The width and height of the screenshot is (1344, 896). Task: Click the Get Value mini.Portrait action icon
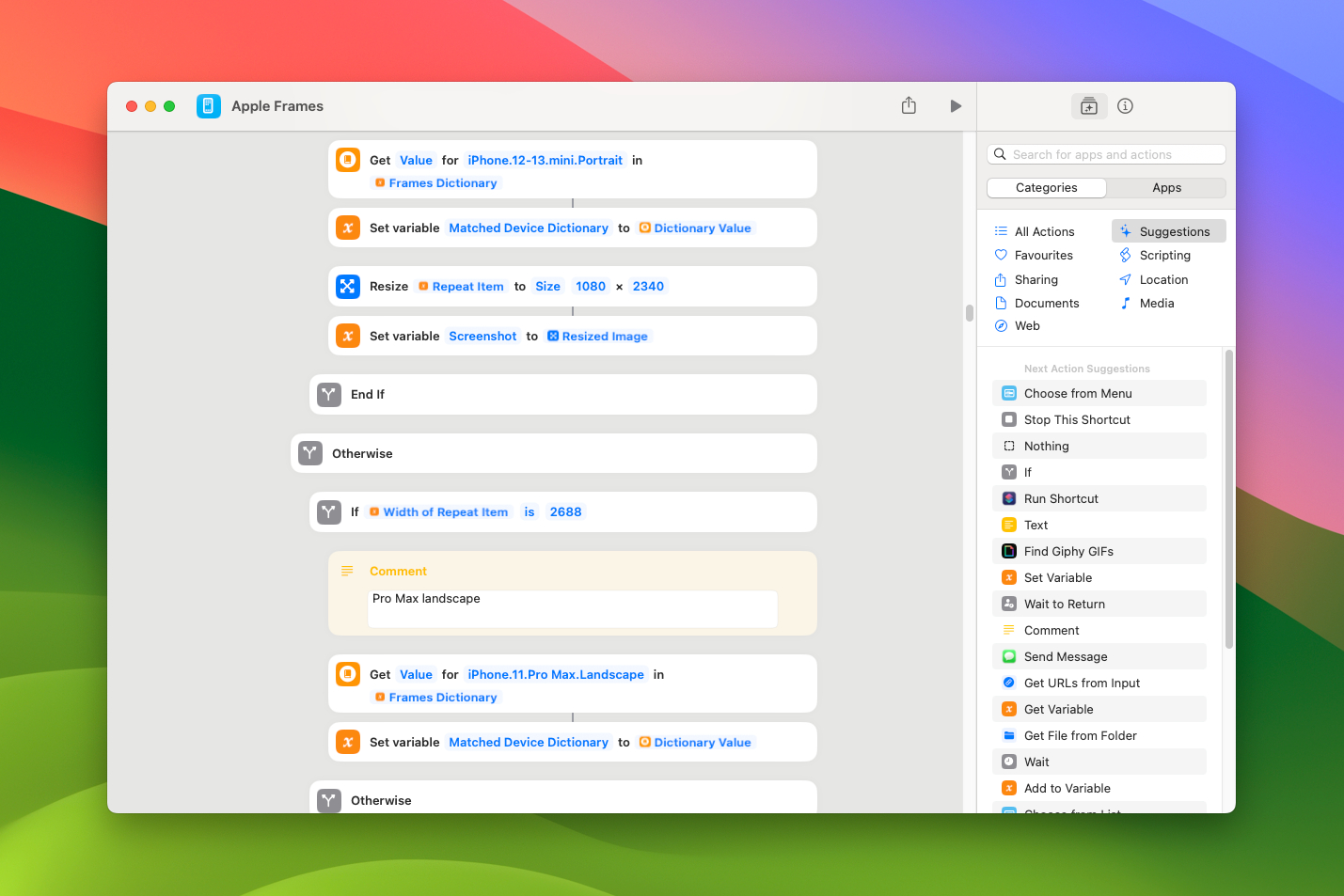348,160
